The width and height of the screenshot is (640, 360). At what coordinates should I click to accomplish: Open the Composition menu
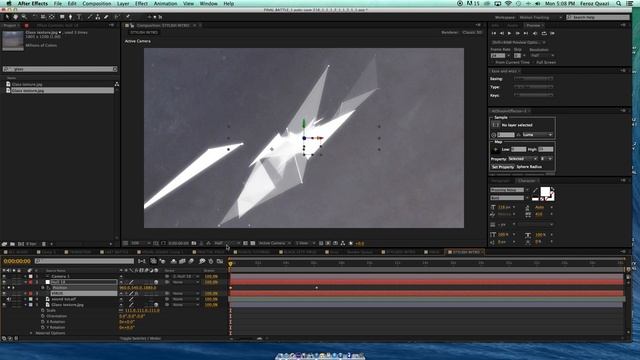pos(96,4)
